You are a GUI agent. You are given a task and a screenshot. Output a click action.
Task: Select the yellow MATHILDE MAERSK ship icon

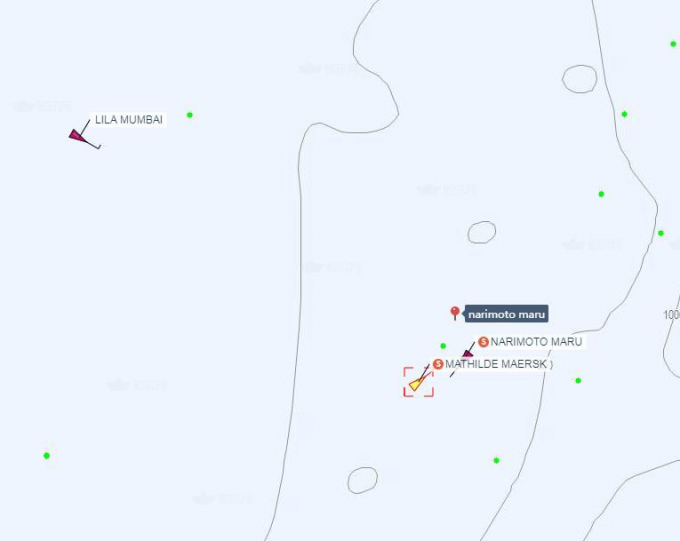click(x=416, y=384)
